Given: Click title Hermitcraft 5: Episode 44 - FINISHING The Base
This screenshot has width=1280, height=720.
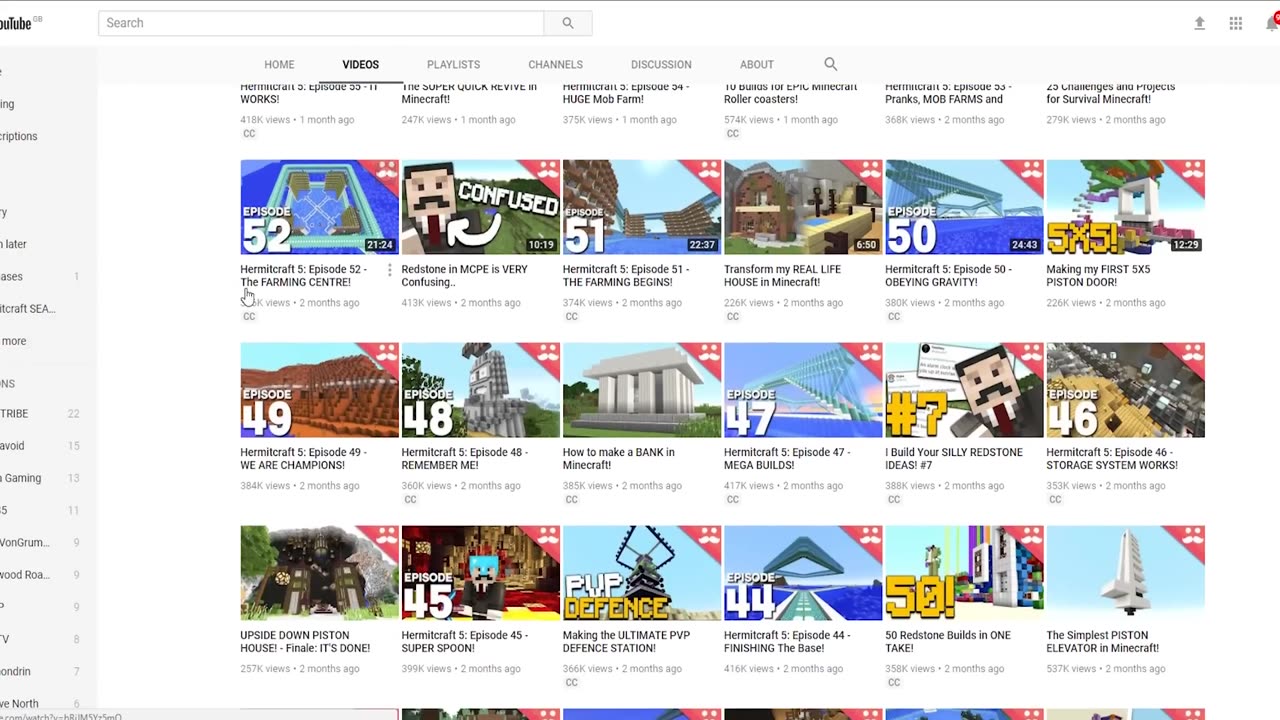Looking at the screenshot, I should (x=787, y=642).
